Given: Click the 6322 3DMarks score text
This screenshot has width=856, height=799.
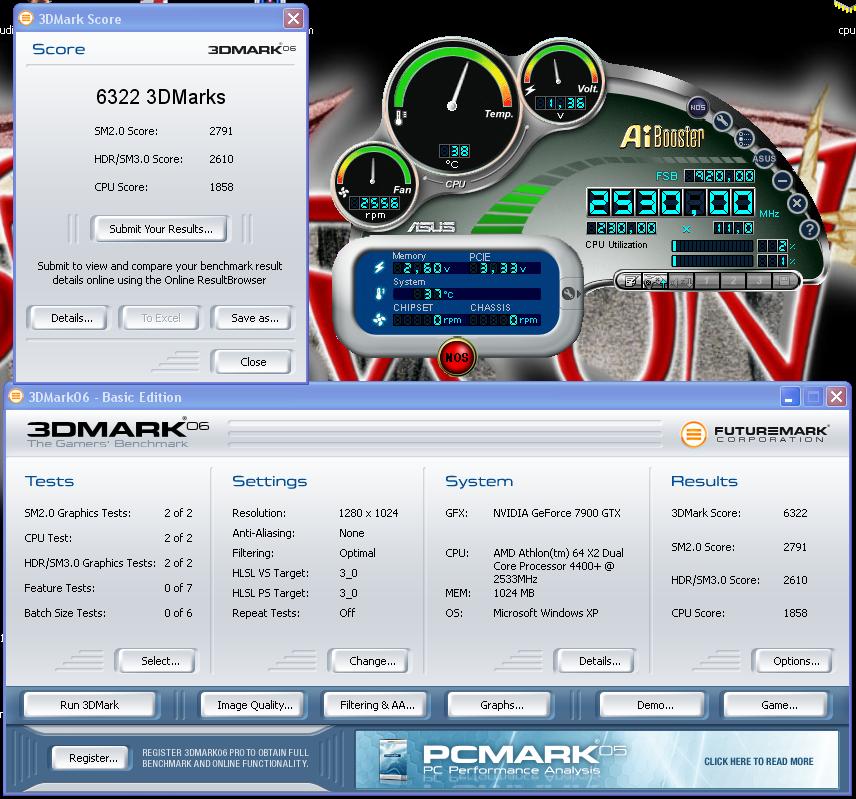Looking at the screenshot, I should (x=160, y=97).
